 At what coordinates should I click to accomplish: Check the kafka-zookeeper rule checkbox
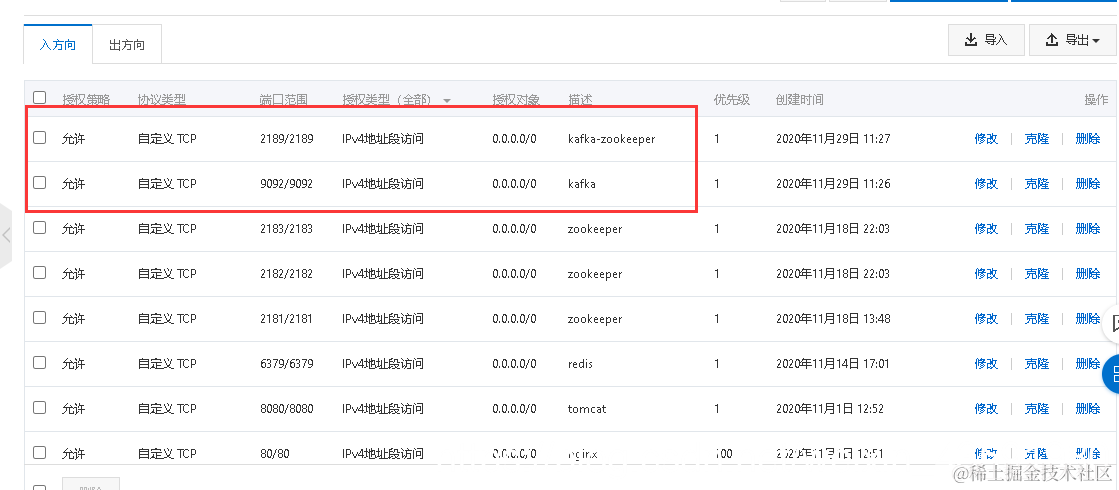coord(40,138)
